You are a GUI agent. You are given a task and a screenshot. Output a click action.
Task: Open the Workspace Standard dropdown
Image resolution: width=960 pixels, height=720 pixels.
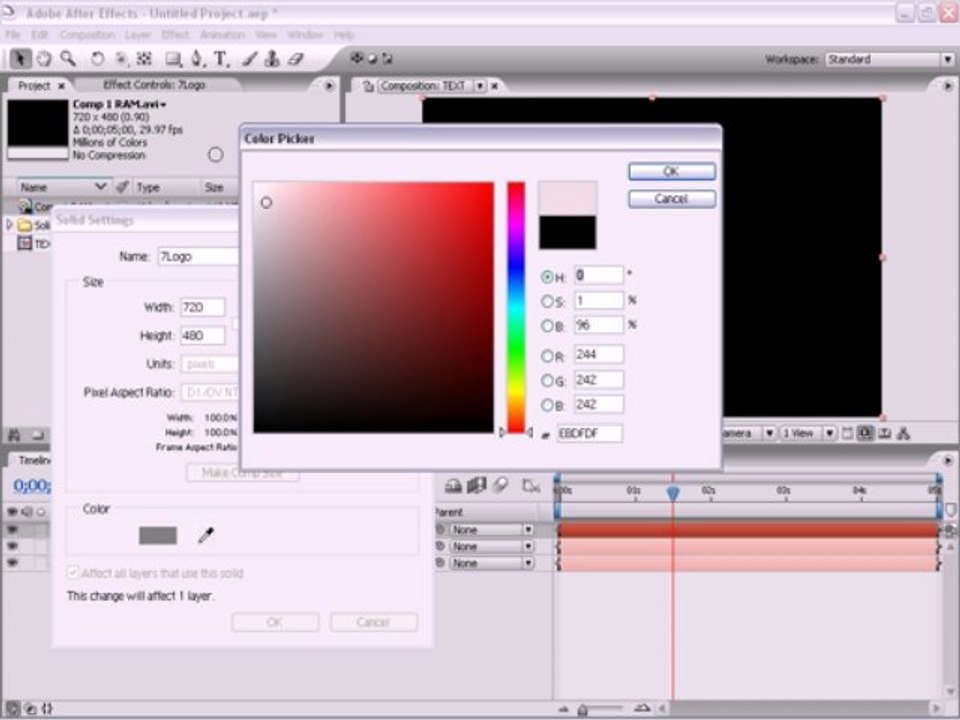(889, 59)
